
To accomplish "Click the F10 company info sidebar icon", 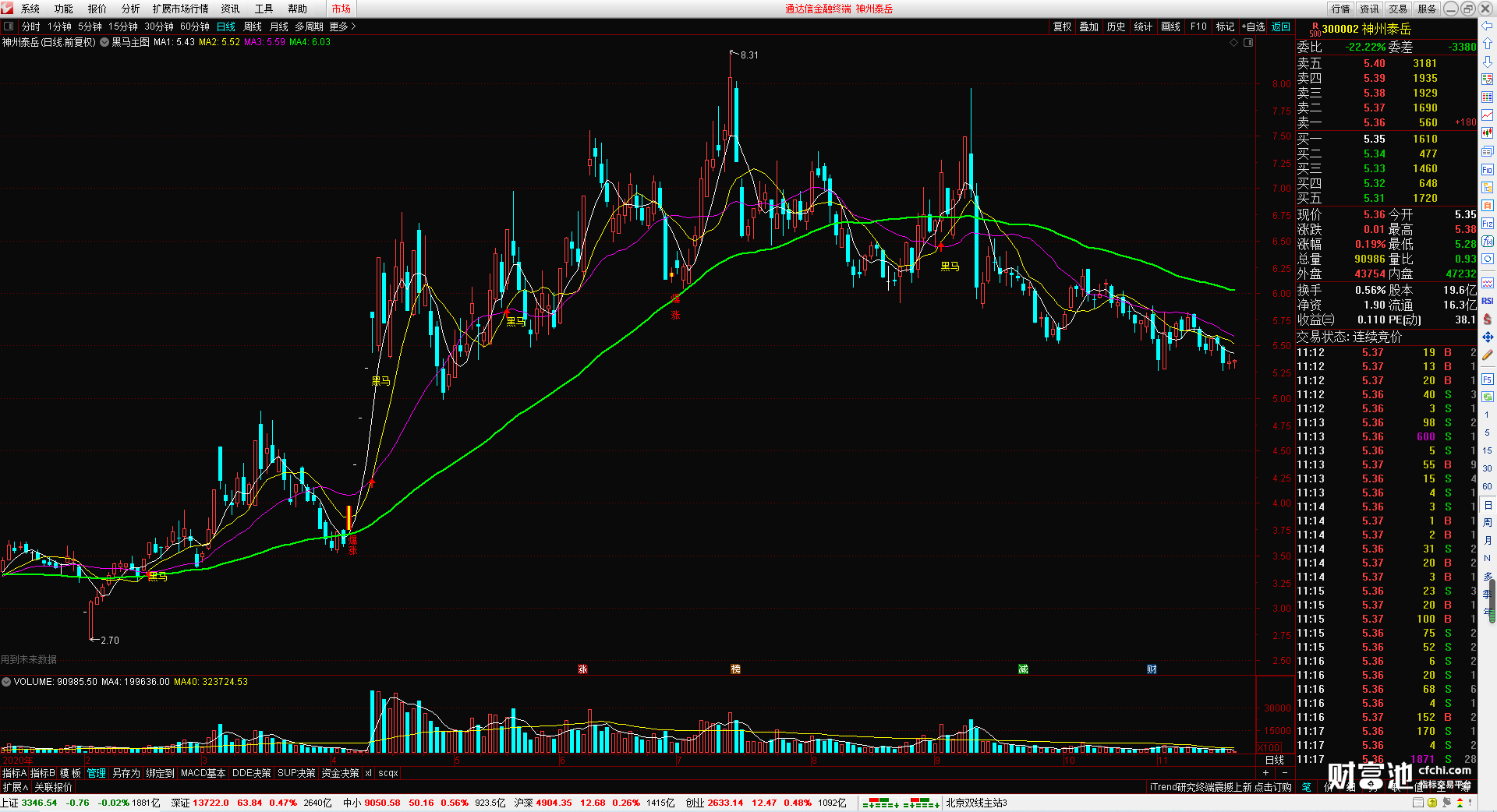I will click(x=1487, y=170).
